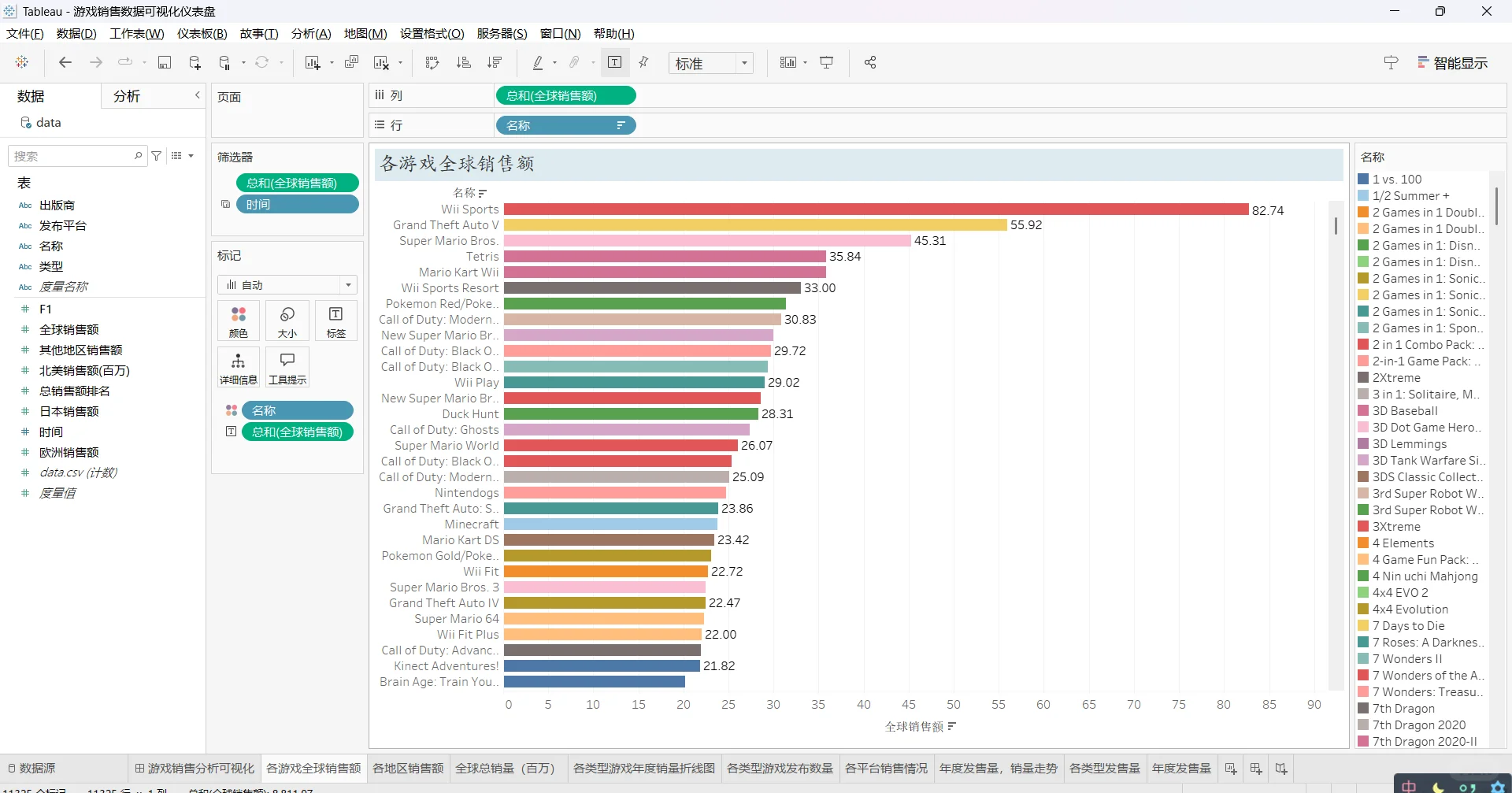The image size is (1512, 793).
Task: Switch to the 各地区销售额 sheet tab
Action: pyautogui.click(x=408, y=769)
